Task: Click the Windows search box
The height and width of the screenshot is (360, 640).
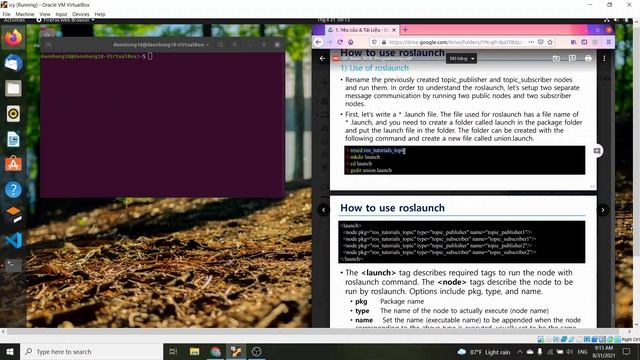Action: coord(91,351)
